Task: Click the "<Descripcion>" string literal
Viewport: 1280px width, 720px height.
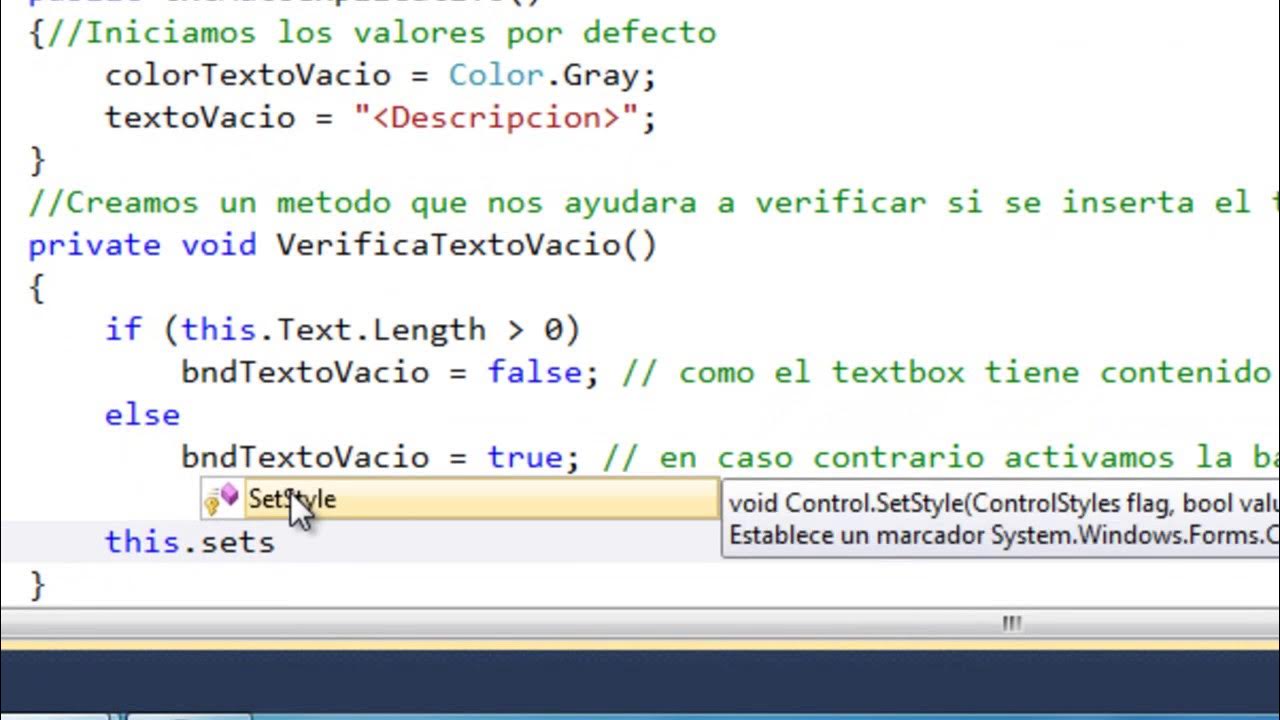Action: (x=496, y=118)
